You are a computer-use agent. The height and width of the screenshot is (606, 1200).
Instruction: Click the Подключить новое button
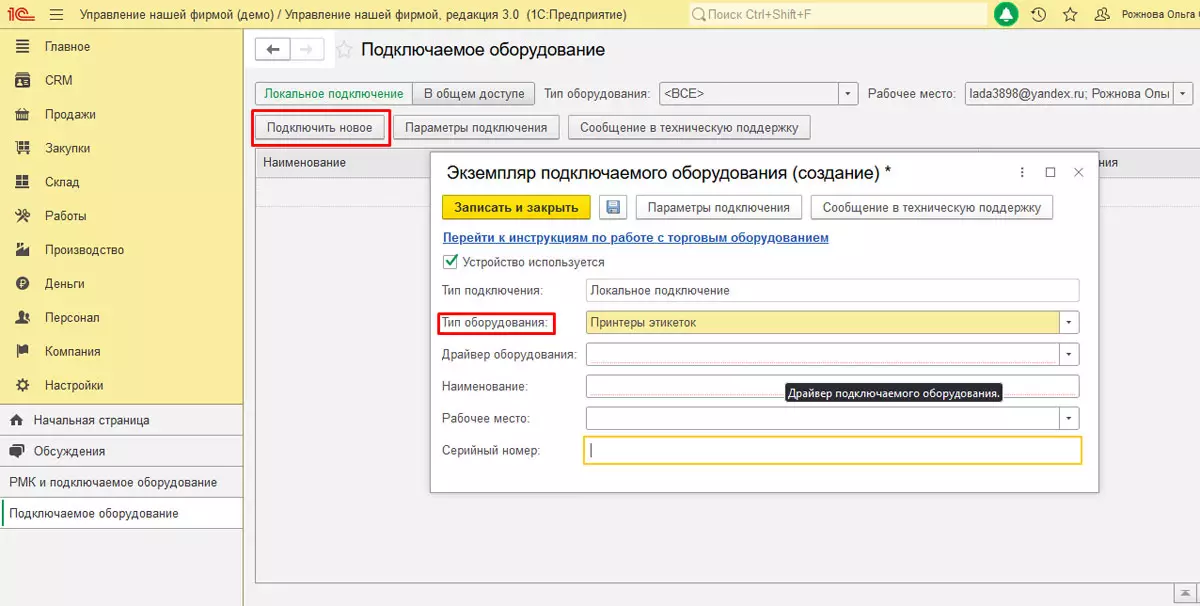[x=320, y=127]
